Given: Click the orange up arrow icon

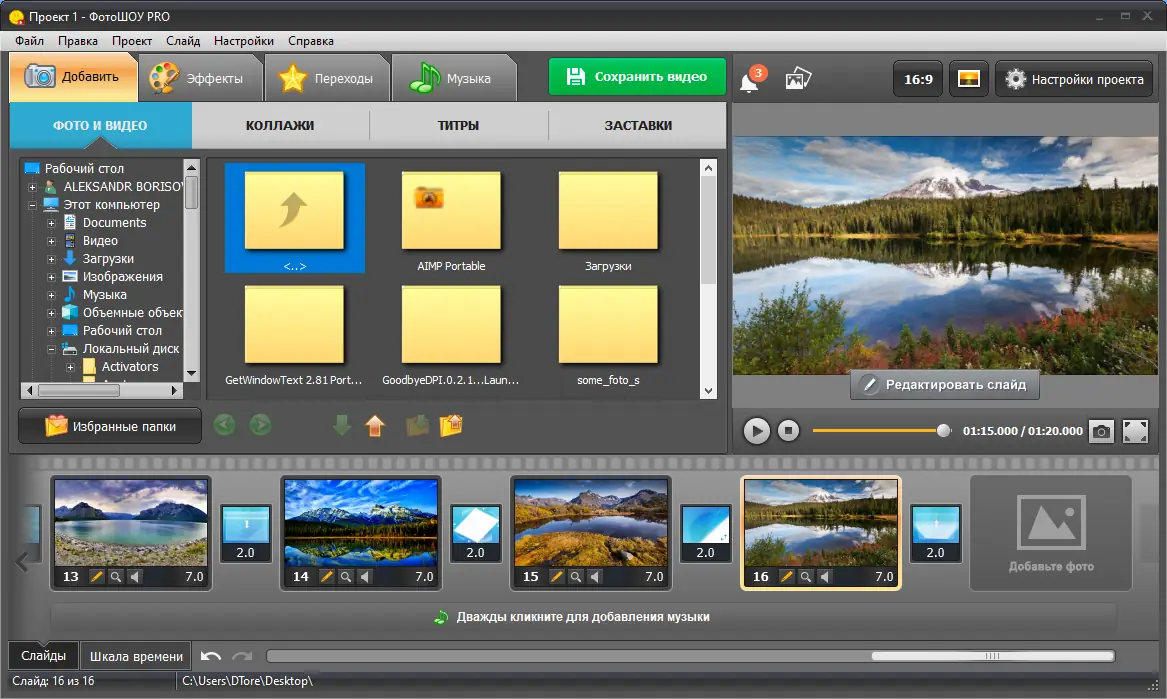Looking at the screenshot, I should point(375,426).
